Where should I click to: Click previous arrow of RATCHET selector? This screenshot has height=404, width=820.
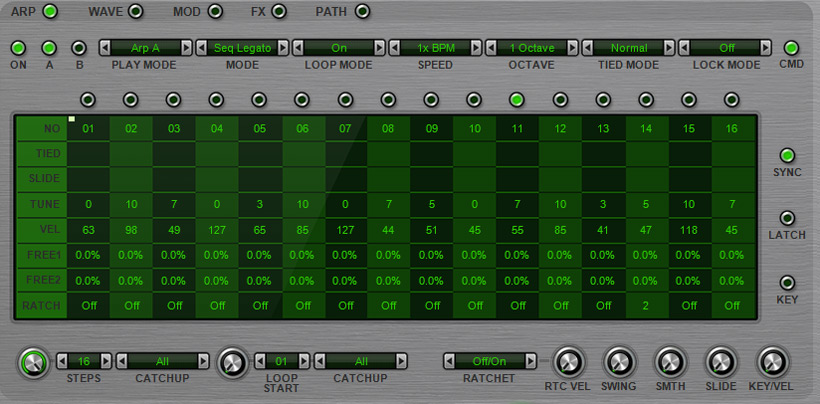click(449, 361)
